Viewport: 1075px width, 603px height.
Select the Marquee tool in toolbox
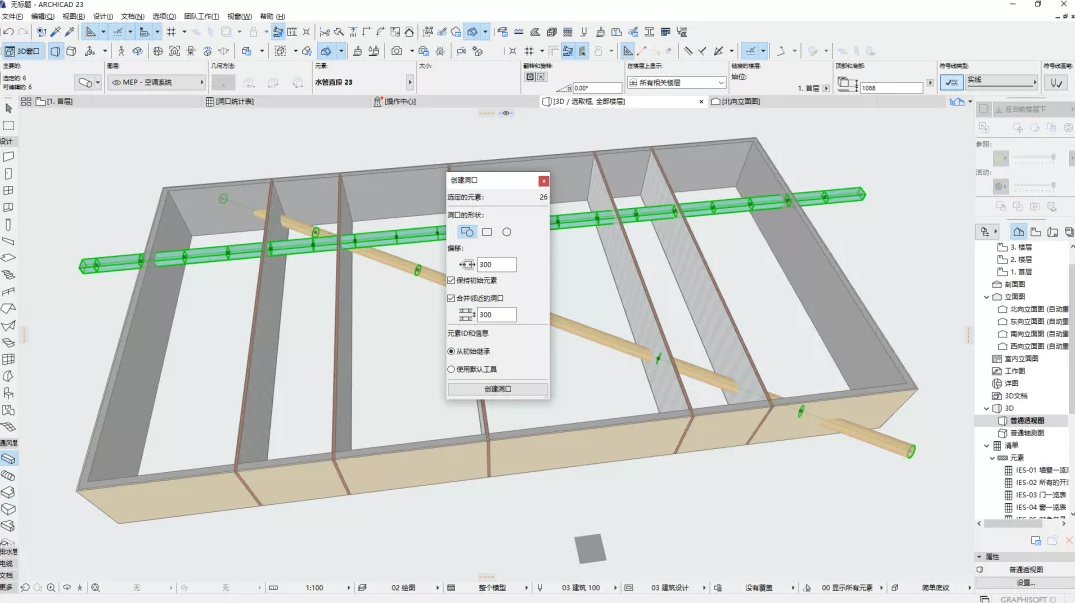click(8, 125)
